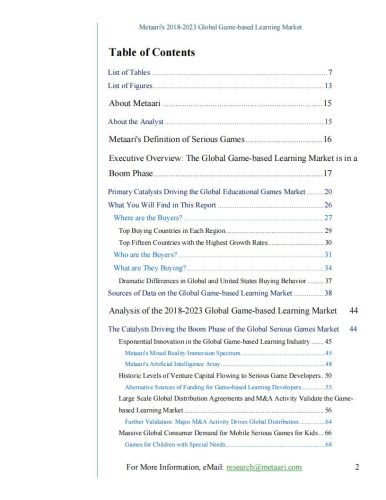Open Top Fifteen Countries with Highest Growth Rates
The height and width of the screenshot is (500, 386).
click(225, 243)
